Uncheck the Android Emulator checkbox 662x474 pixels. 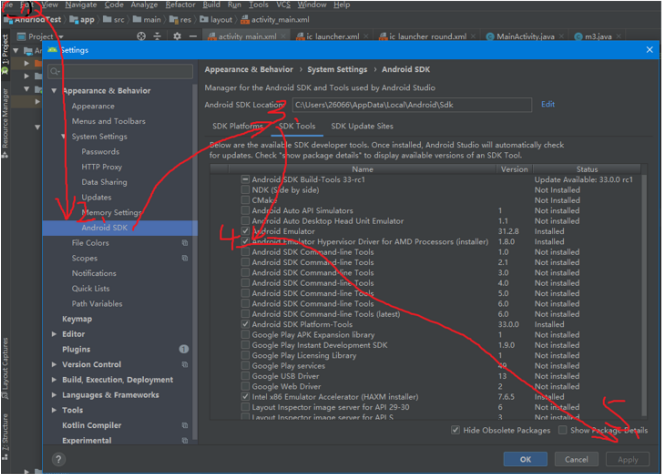[245, 231]
